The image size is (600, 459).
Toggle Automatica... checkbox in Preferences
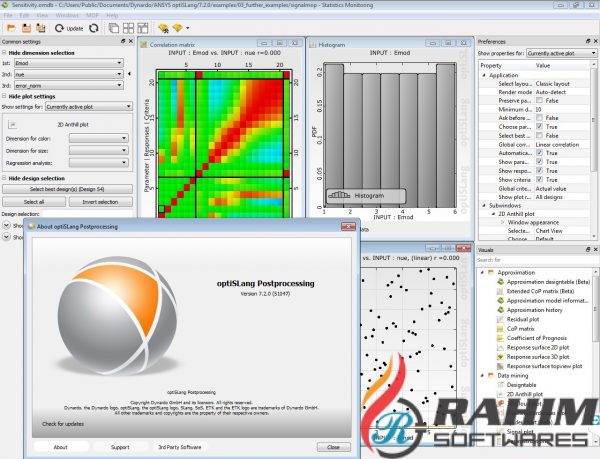click(x=539, y=153)
